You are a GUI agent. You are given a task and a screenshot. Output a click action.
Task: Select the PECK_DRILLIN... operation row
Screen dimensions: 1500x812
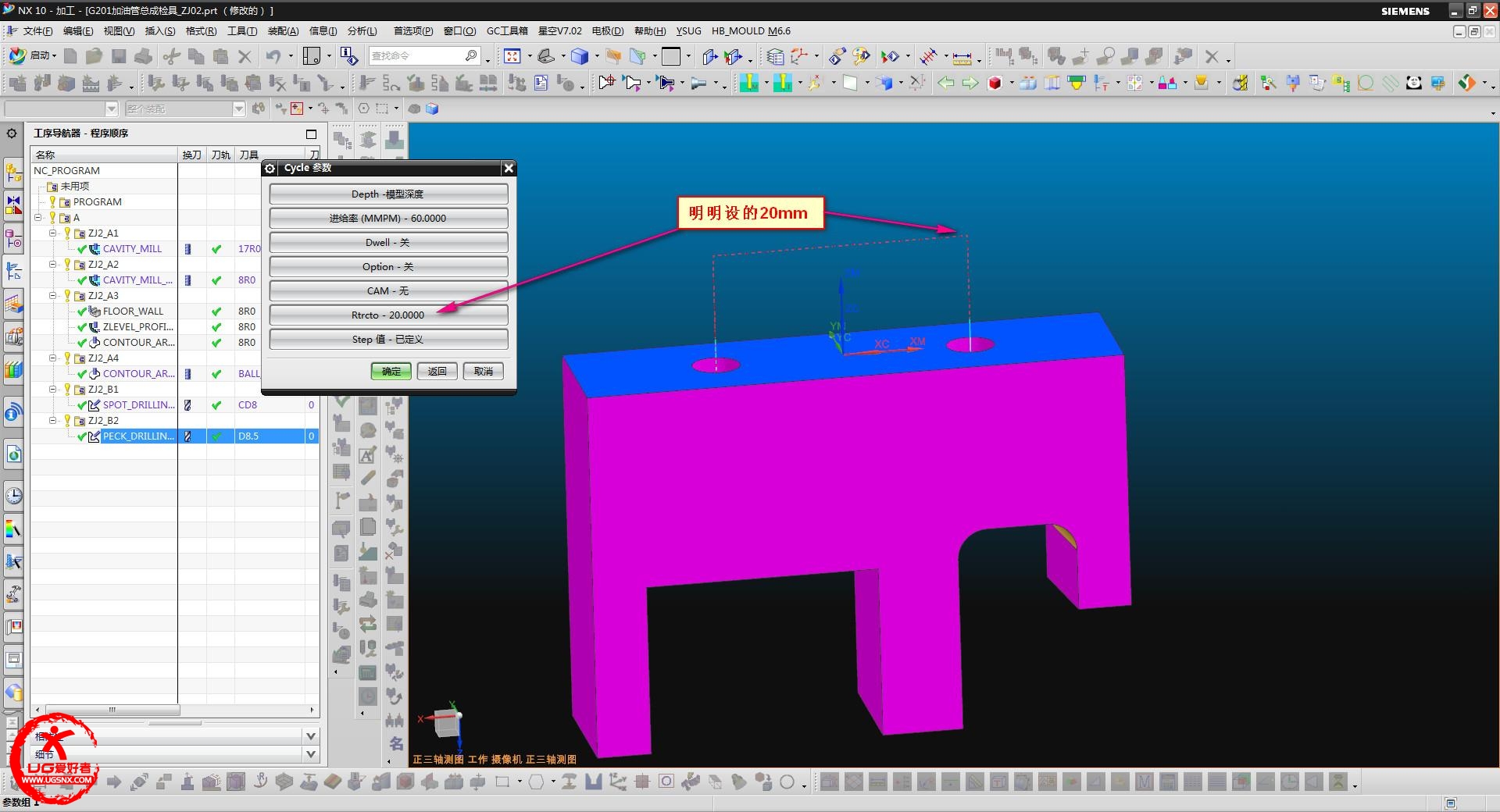(174, 436)
